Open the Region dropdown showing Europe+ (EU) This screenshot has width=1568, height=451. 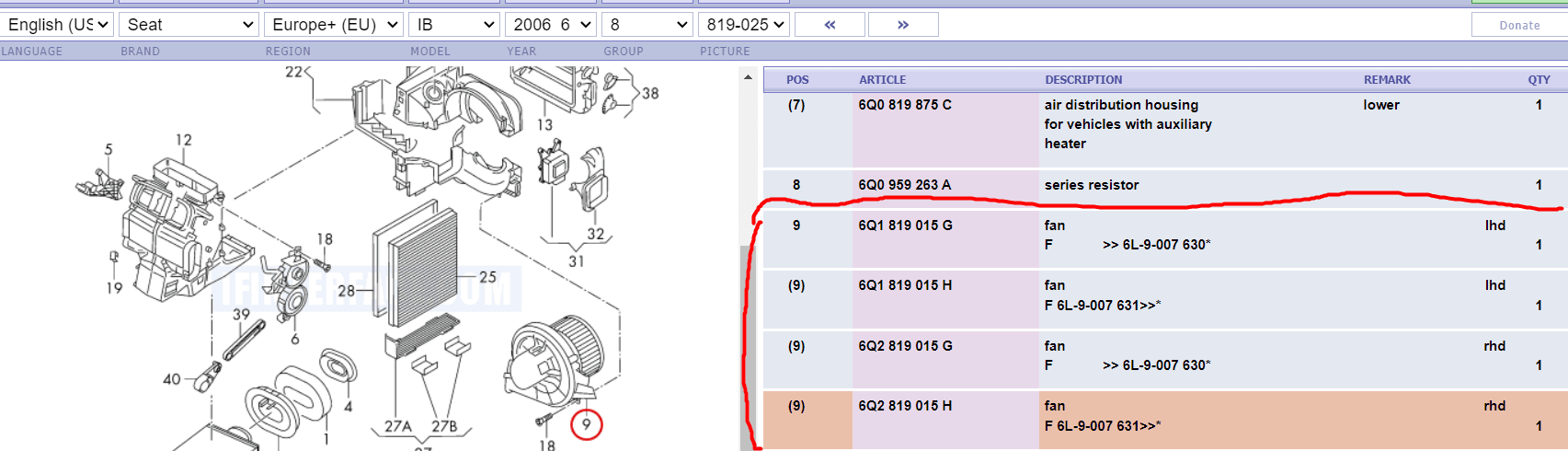click(x=335, y=25)
